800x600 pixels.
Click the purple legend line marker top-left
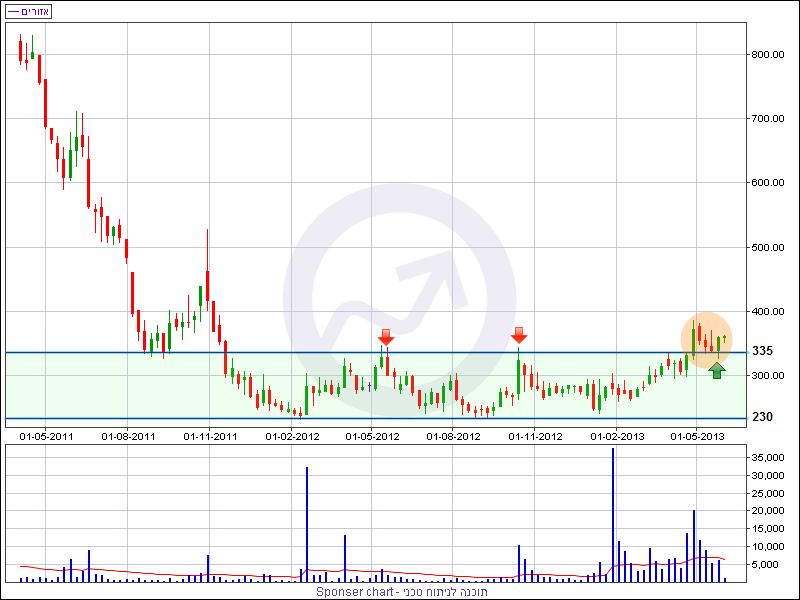point(12,11)
